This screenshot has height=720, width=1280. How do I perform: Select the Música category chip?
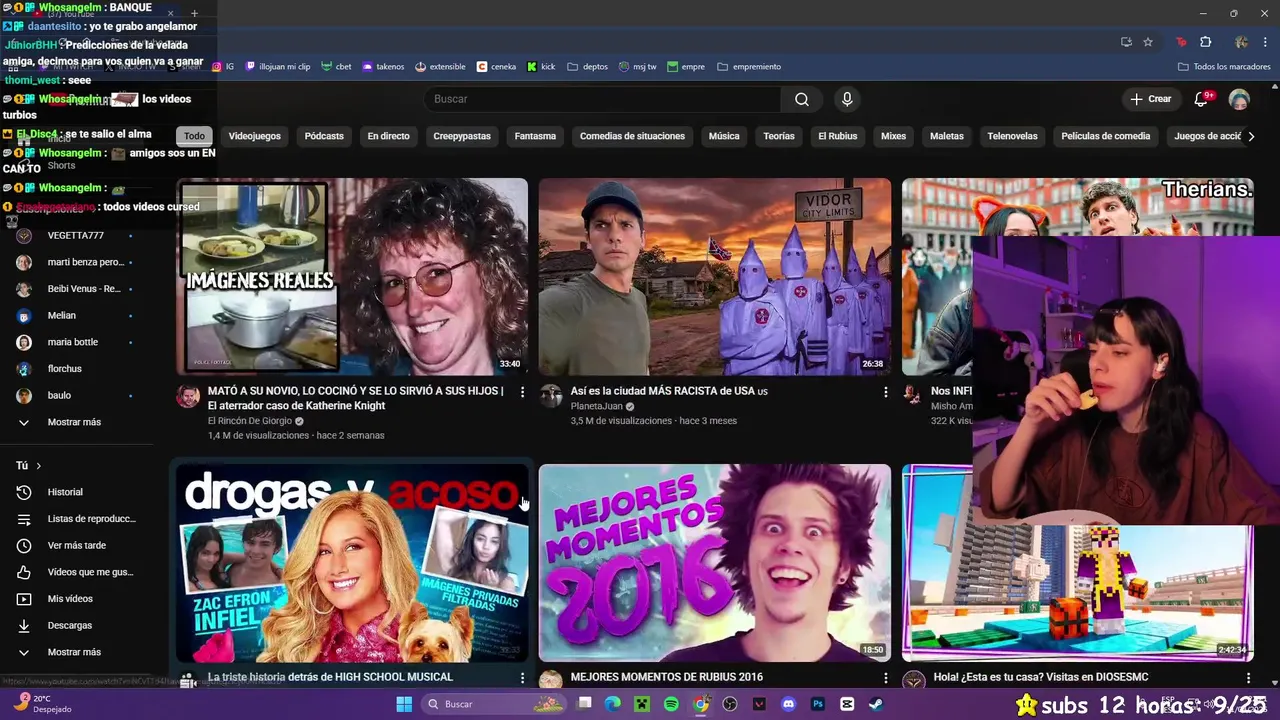(724, 136)
